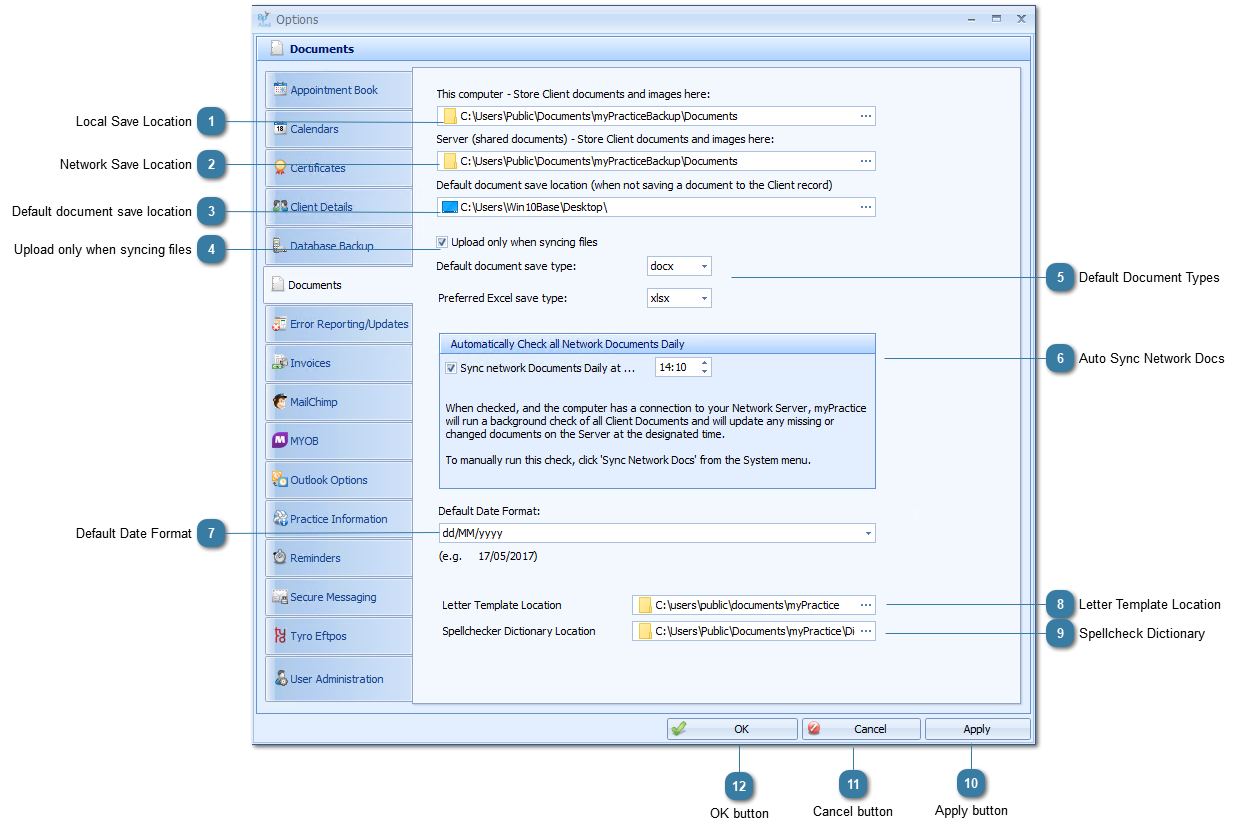
Task: Click the Database Backup icon
Action: pyautogui.click(x=280, y=245)
